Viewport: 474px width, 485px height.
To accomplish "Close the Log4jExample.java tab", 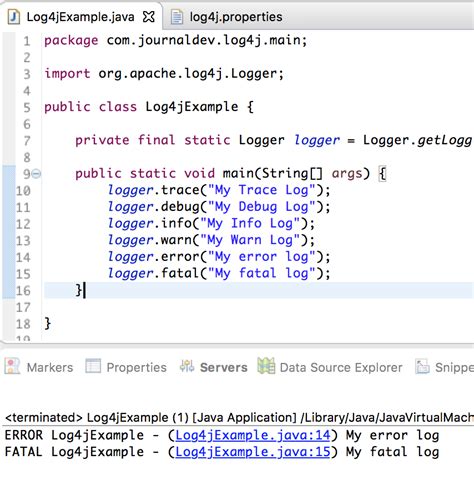I will click(149, 17).
